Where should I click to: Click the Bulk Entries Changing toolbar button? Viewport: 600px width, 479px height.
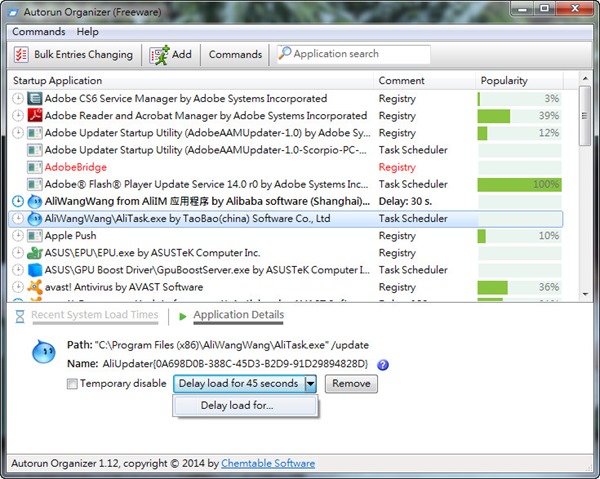point(73,55)
